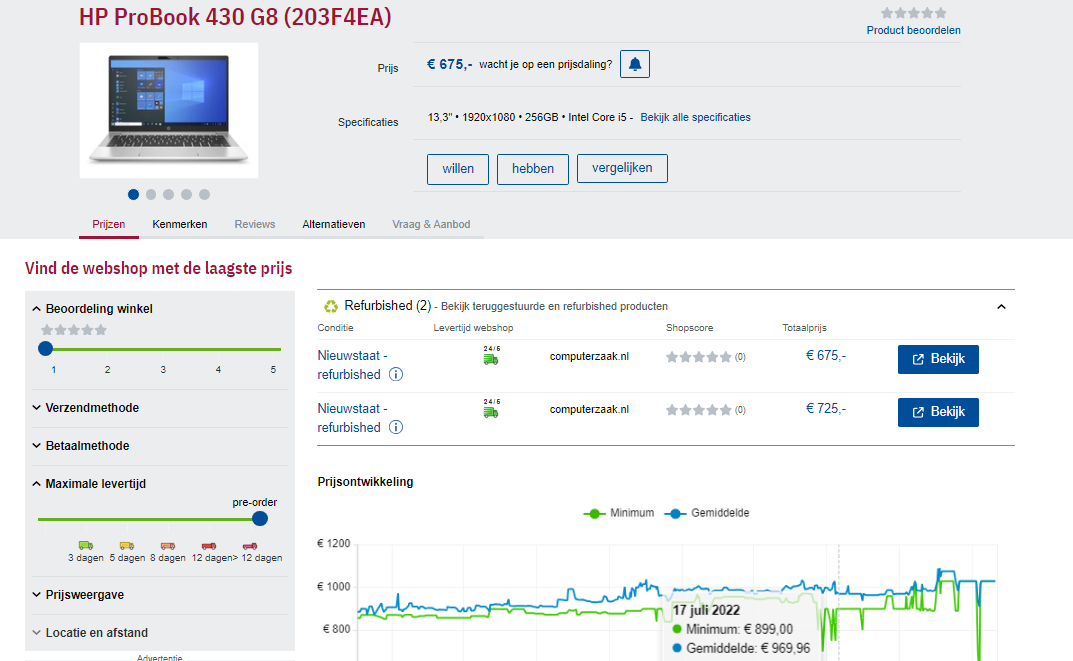Click the Totaalprijs column header

click(805, 328)
